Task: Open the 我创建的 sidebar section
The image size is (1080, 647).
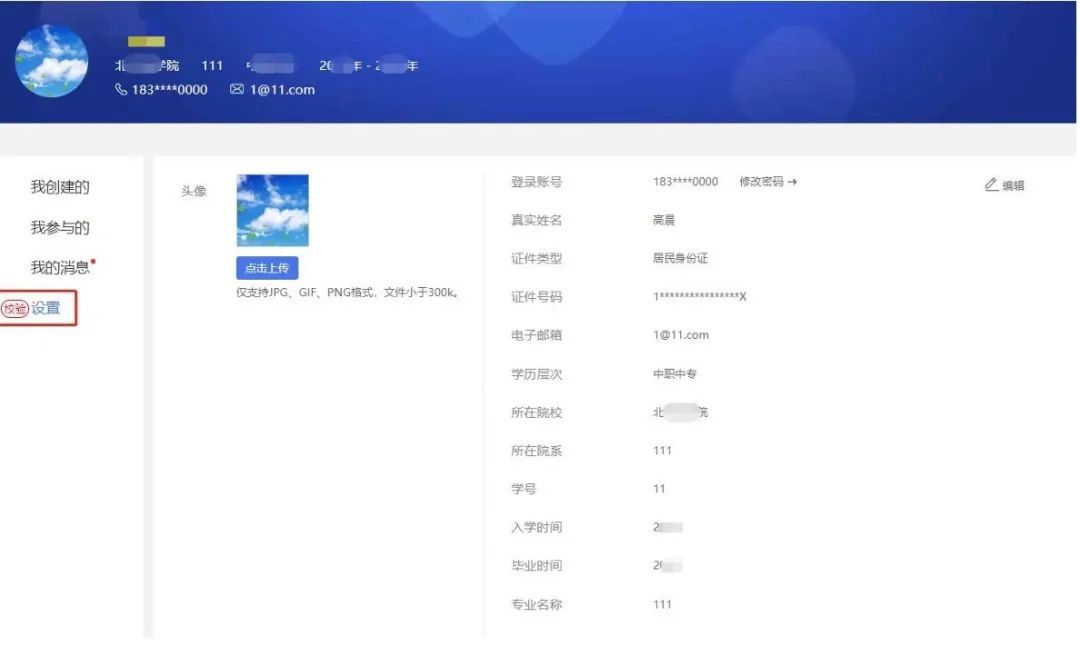Action: (60, 187)
